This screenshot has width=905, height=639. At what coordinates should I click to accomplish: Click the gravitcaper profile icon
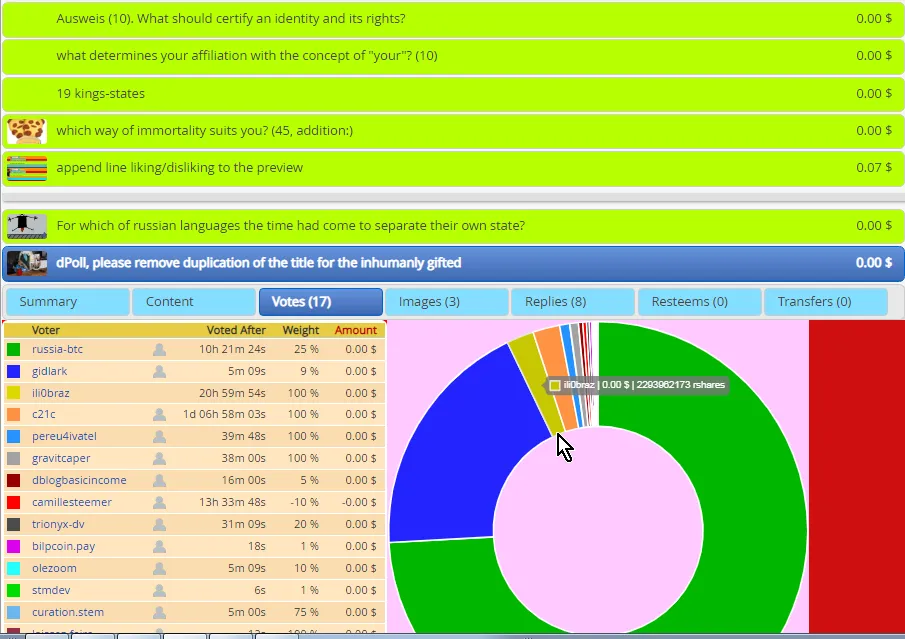point(159,458)
